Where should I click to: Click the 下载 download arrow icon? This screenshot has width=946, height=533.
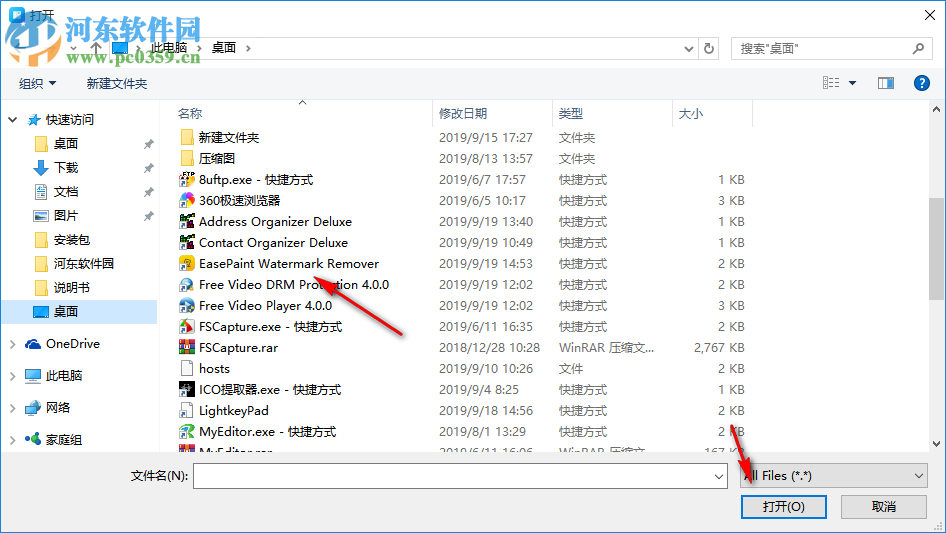tap(40, 168)
